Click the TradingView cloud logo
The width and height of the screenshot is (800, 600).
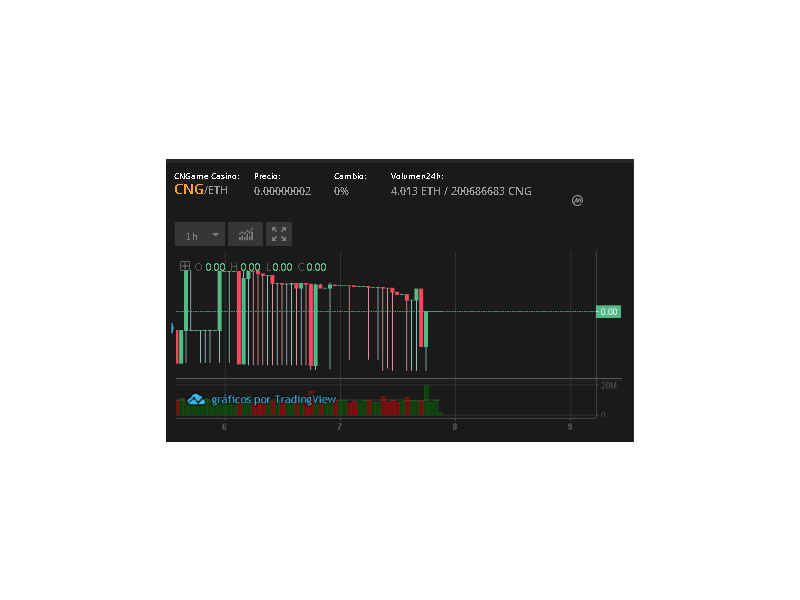196,399
